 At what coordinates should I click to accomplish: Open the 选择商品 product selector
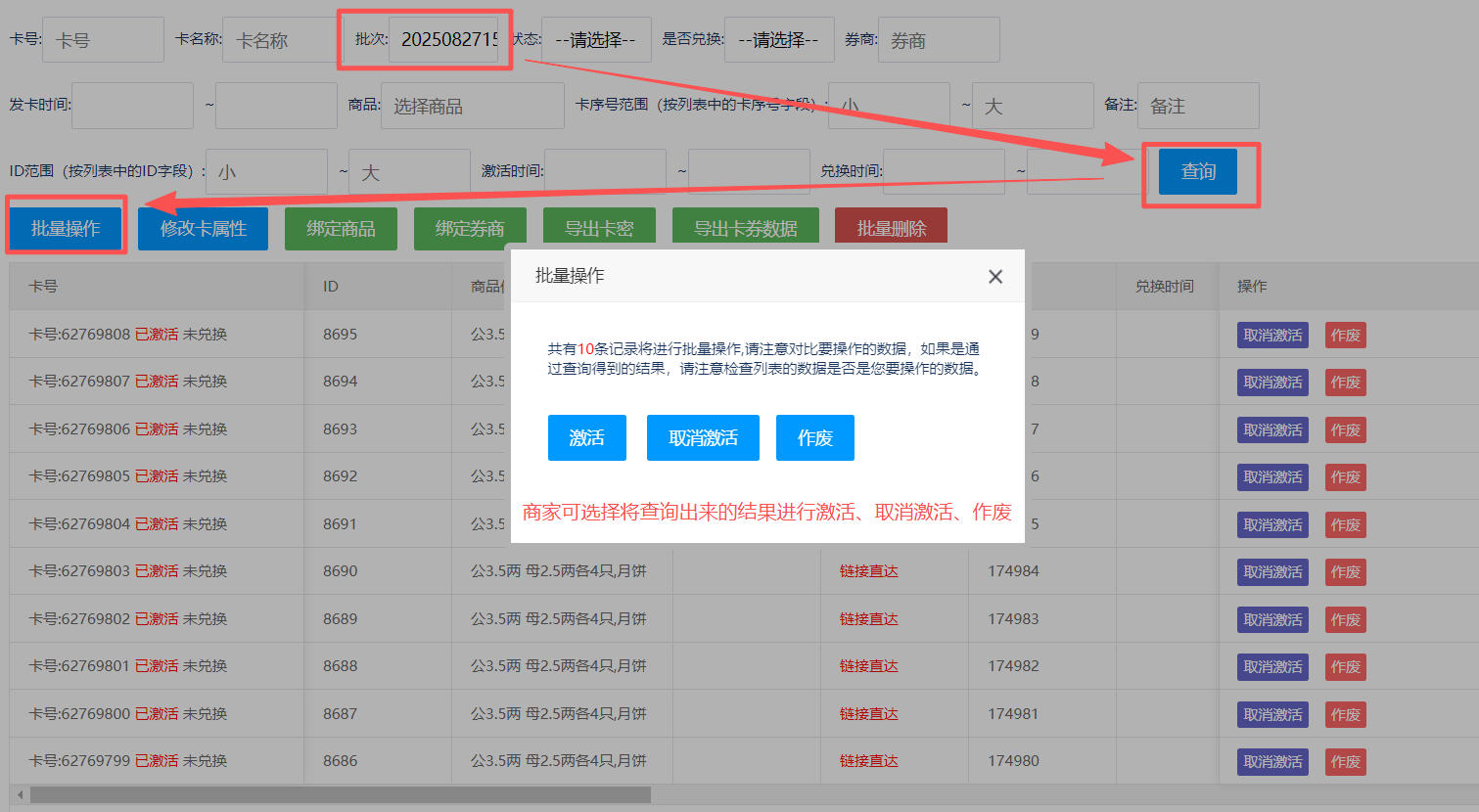click(472, 106)
